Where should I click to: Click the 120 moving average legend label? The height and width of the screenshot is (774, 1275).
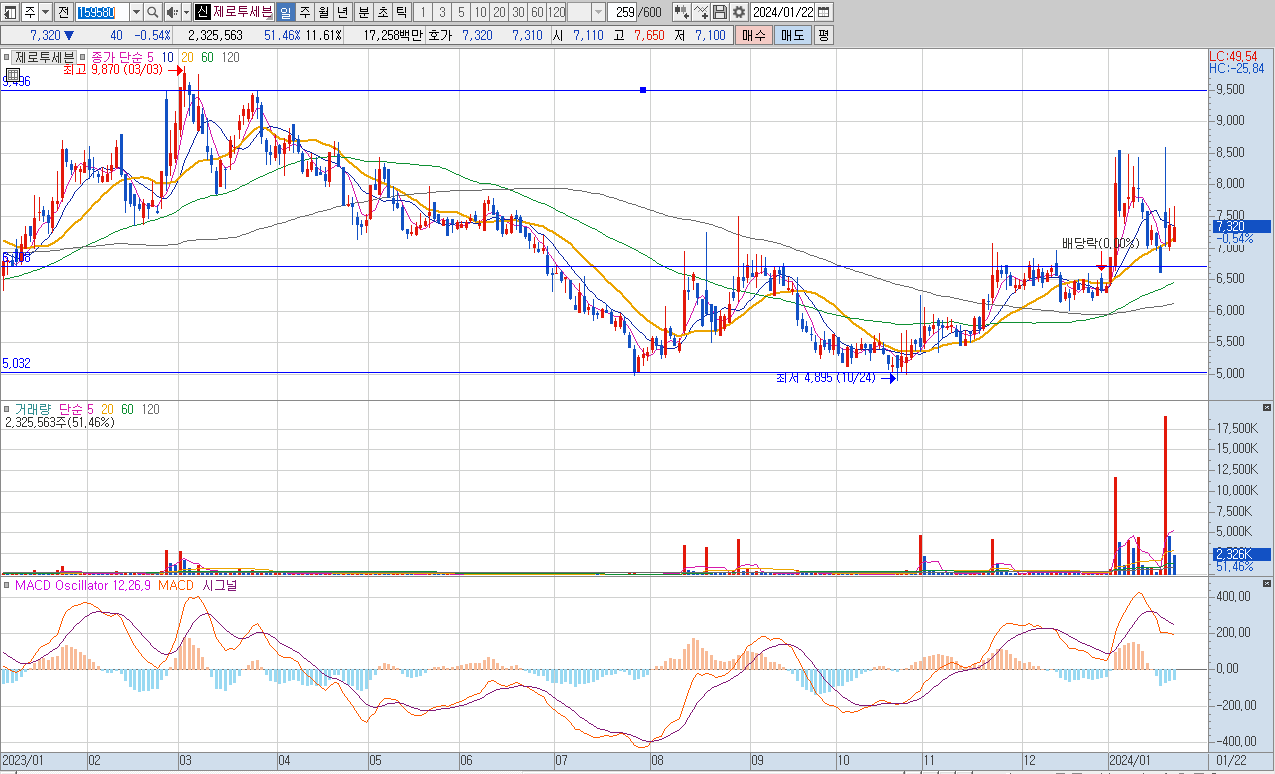(x=230, y=58)
